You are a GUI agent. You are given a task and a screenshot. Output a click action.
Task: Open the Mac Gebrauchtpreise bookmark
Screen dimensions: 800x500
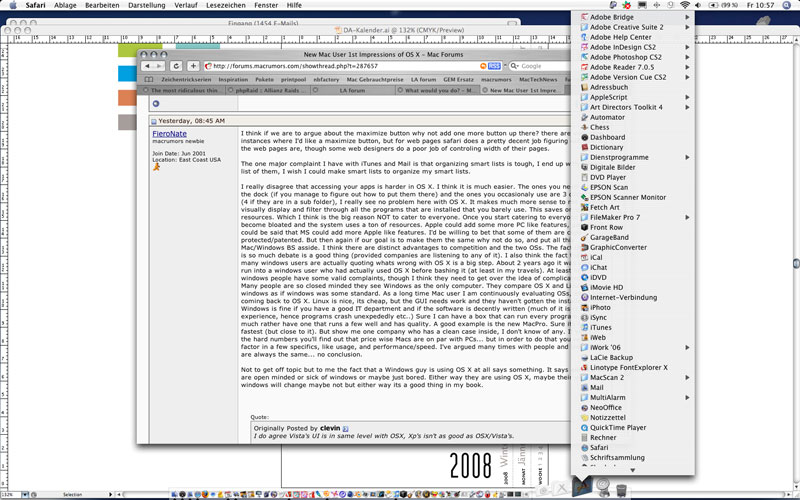click(x=374, y=80)
